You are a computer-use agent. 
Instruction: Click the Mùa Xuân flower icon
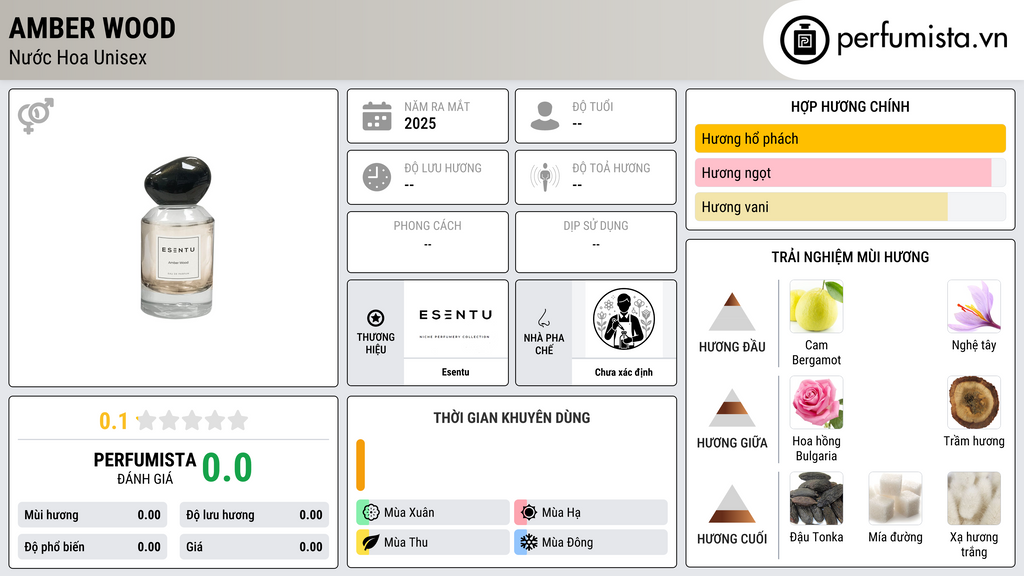tap(371, 512)
